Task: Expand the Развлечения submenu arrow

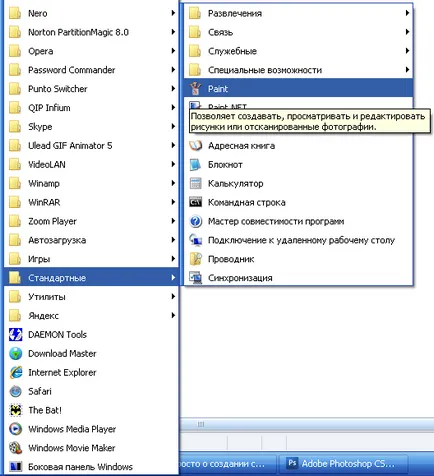Action: point(407,13)
